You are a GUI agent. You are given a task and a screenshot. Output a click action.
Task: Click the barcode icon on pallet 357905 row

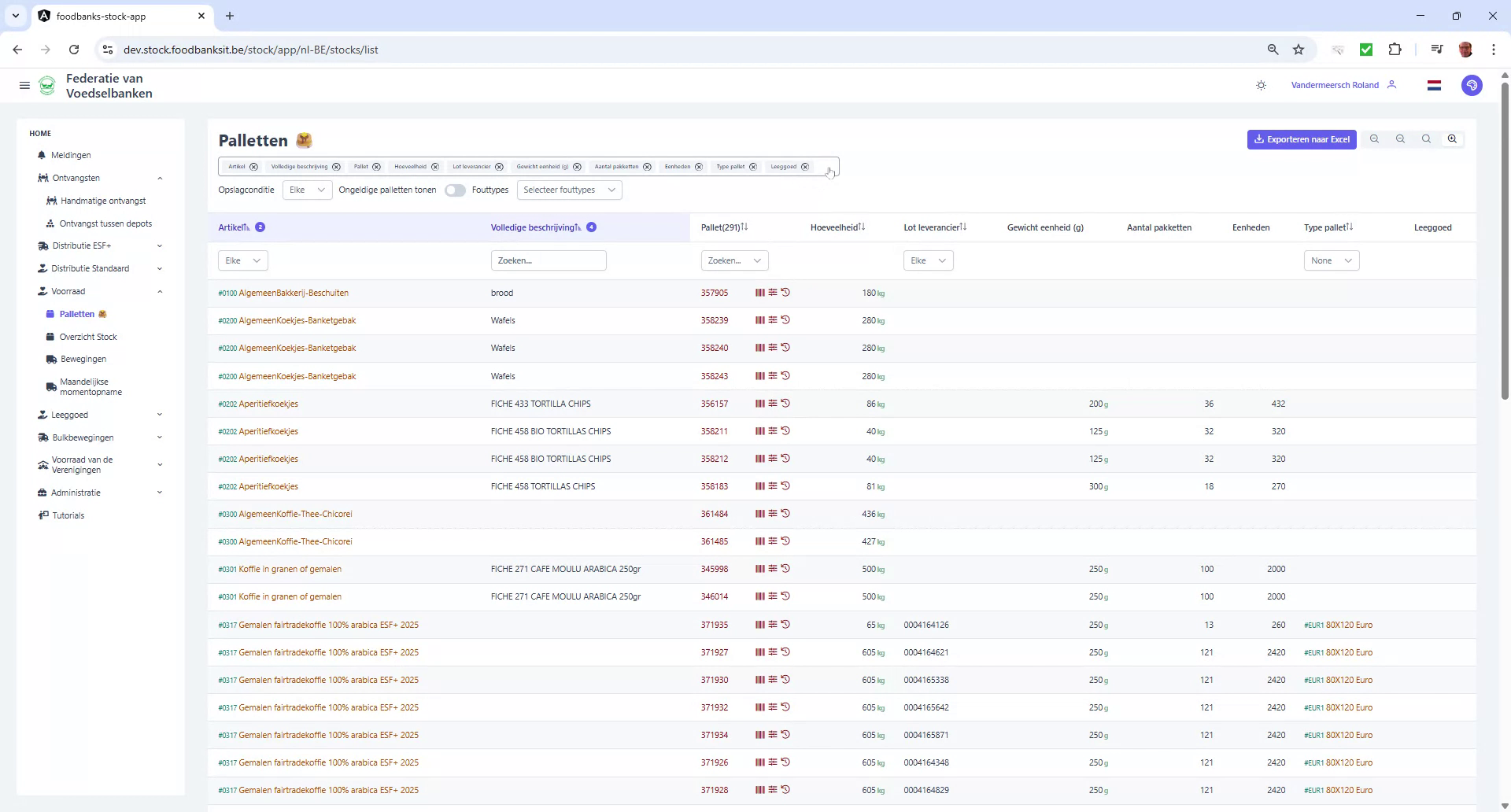coord(760,292)
